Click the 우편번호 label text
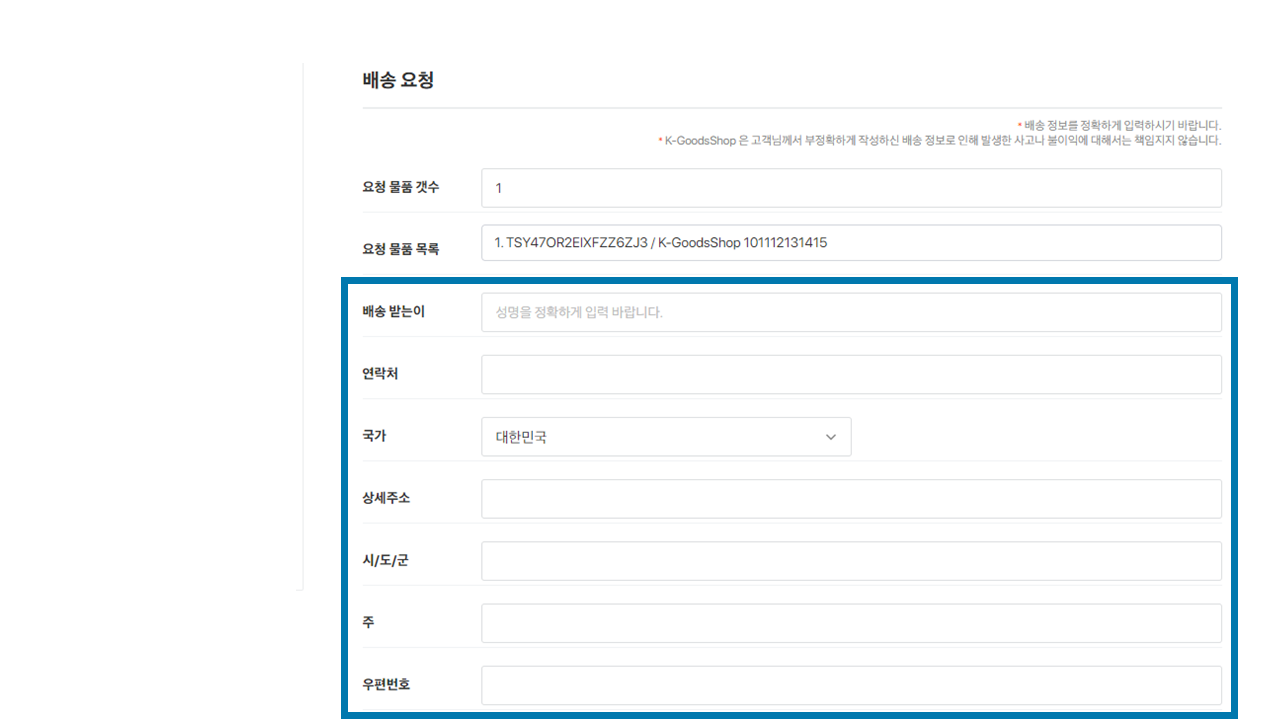The image size is (1280, 720). coord(386,685)
